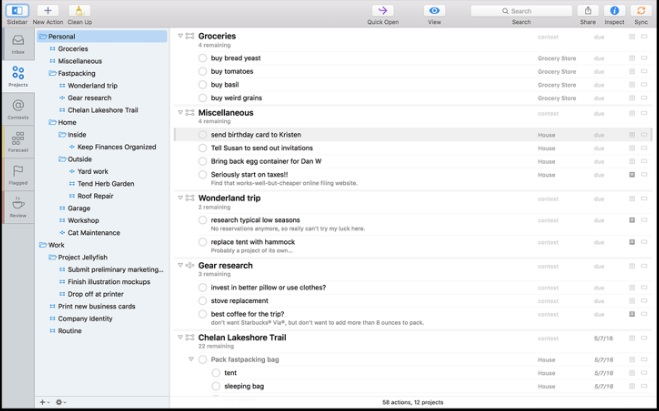This screenshot has width=659, height=411.
Task: Run the Clean Up broom icon
Action: (79, 11)
